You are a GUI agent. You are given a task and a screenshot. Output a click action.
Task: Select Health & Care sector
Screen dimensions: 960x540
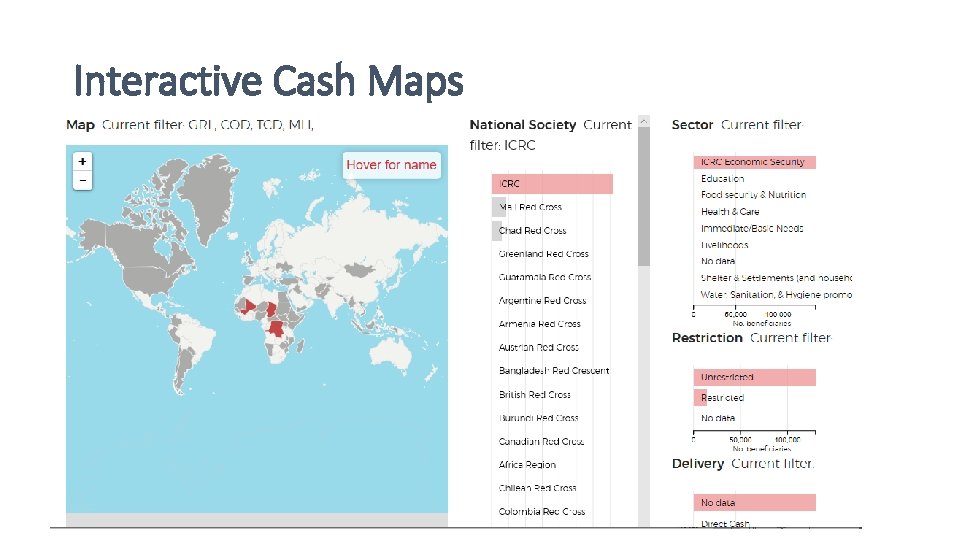click(x=730, y=212)
